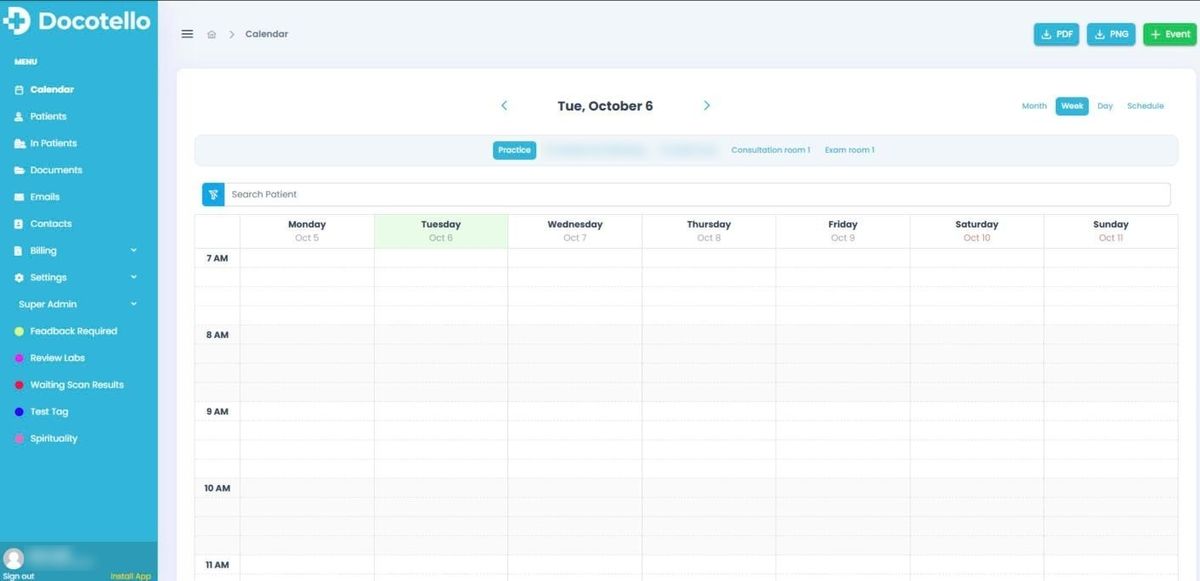The width and height of the screenshot is (1200, 581).
Task: Click the Saturday Oct 10 column header
Action: tap(977, 231)
